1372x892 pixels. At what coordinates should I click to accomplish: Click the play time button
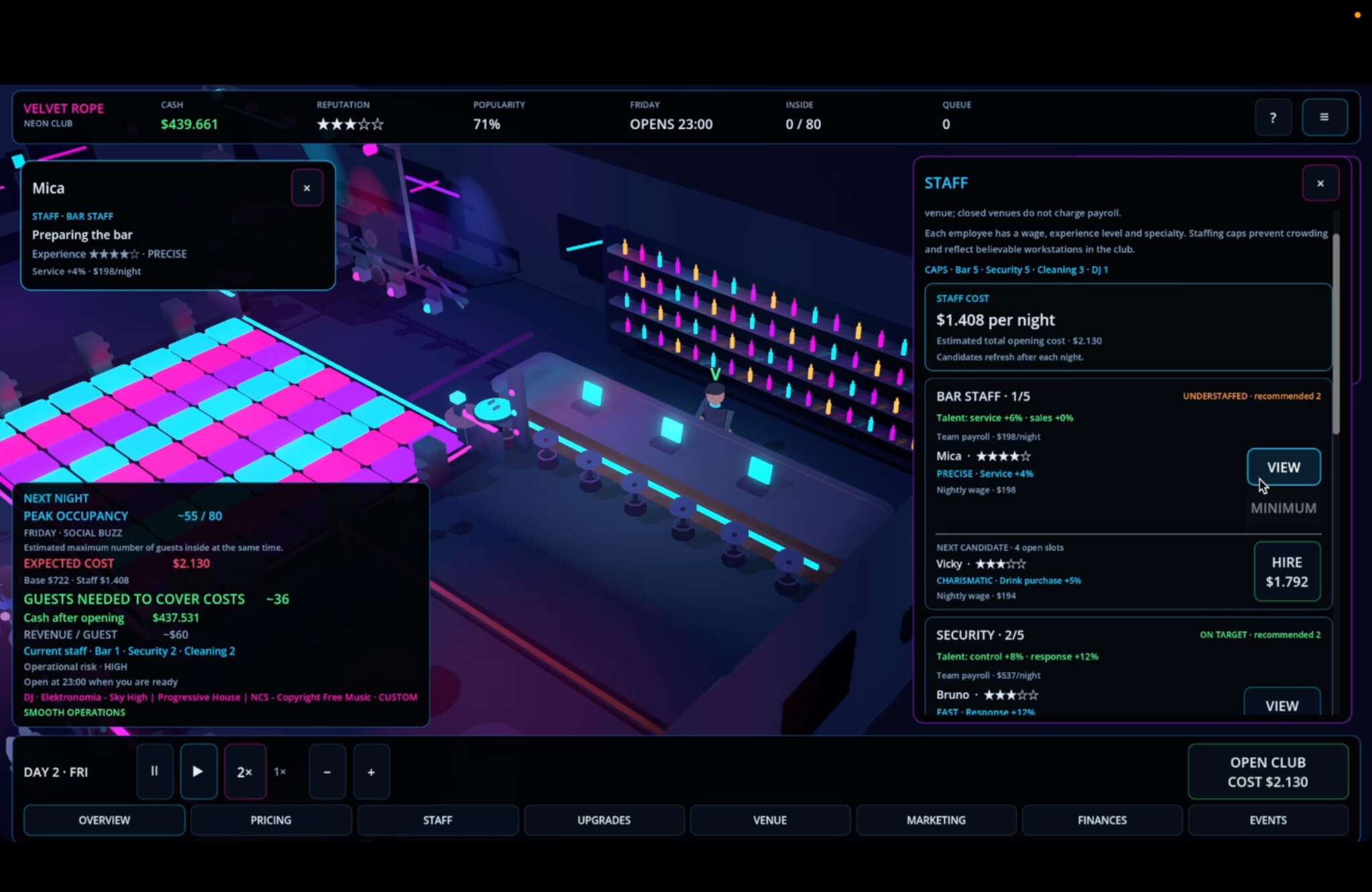(x=198, y=771)
